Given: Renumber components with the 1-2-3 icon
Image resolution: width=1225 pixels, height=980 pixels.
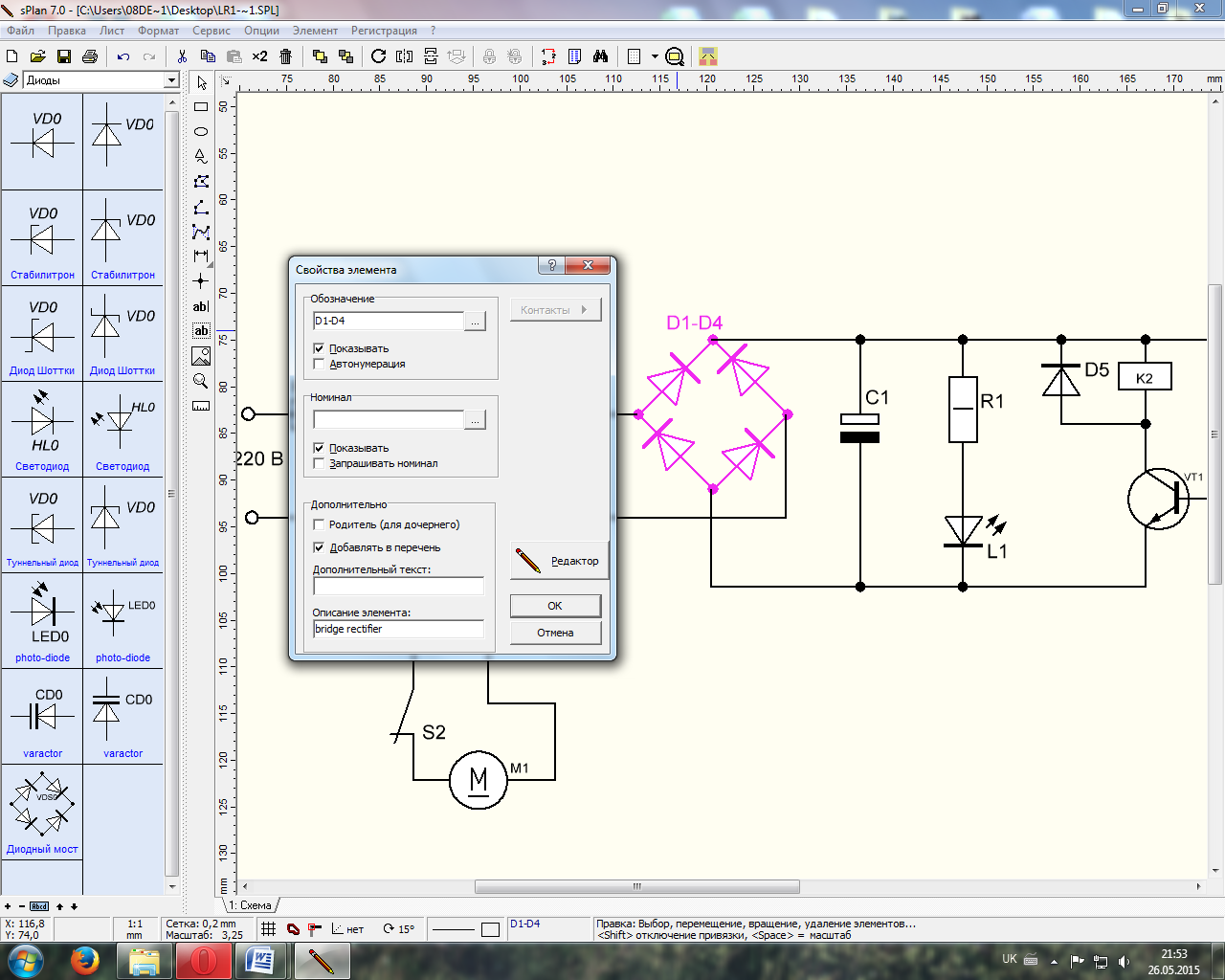Looking at the screenshot, I should (548, 56).
